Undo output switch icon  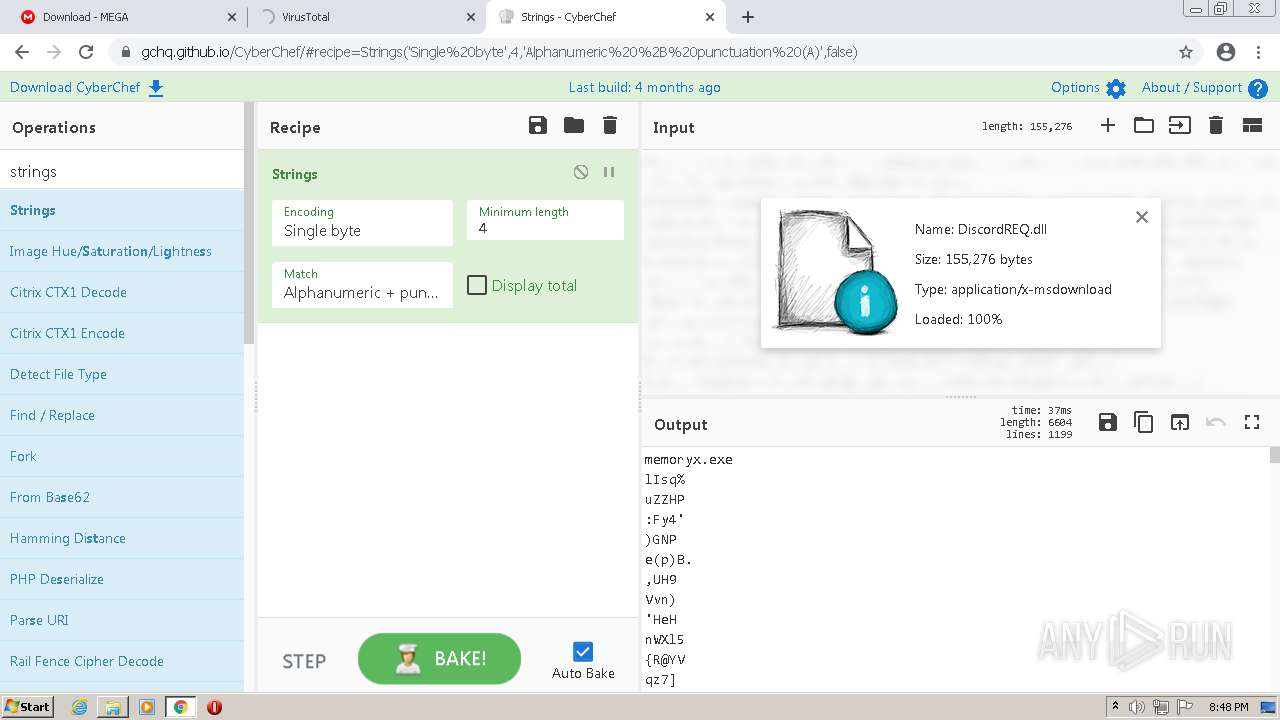1216,422
